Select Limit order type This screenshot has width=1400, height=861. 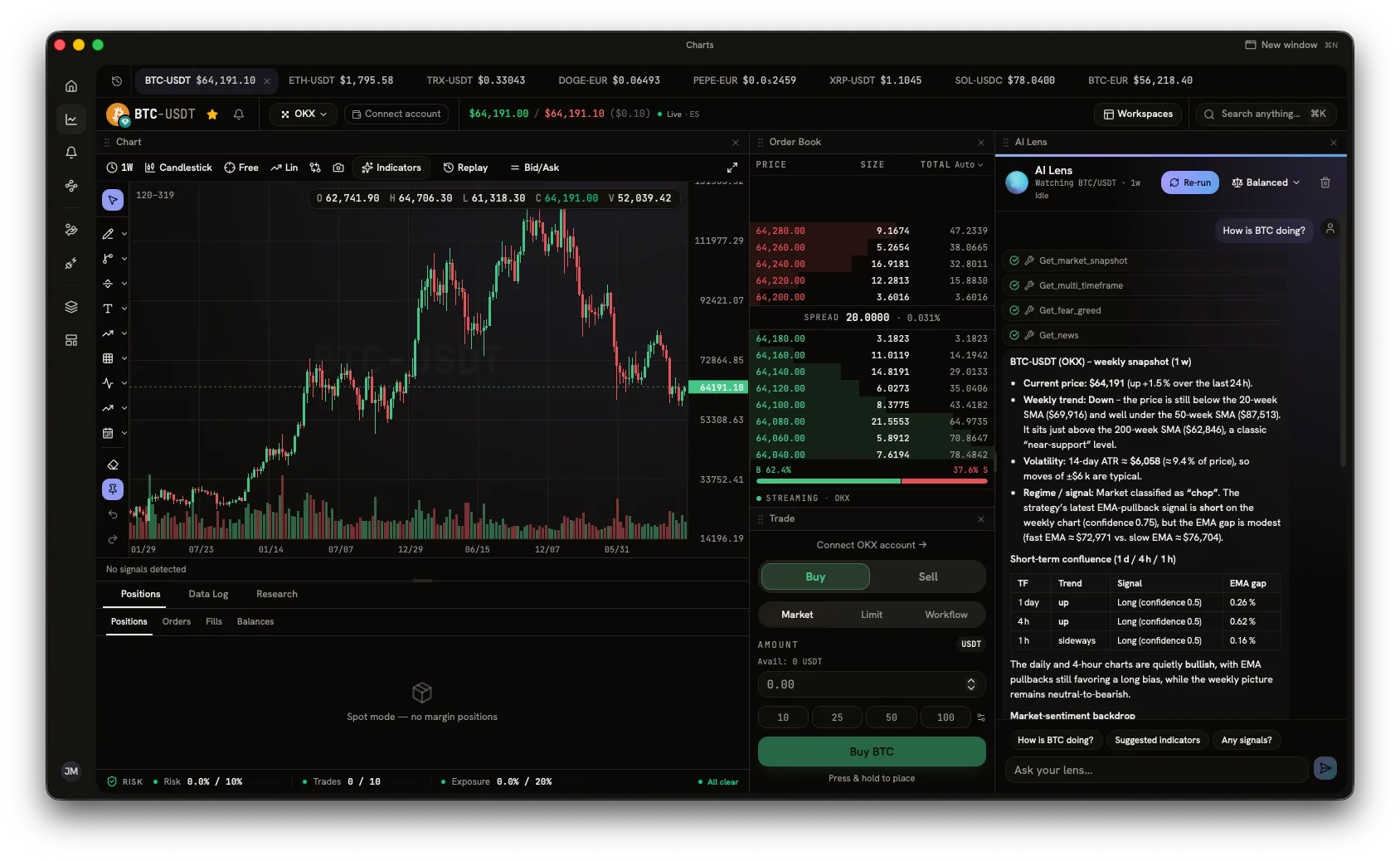[872, 615]
